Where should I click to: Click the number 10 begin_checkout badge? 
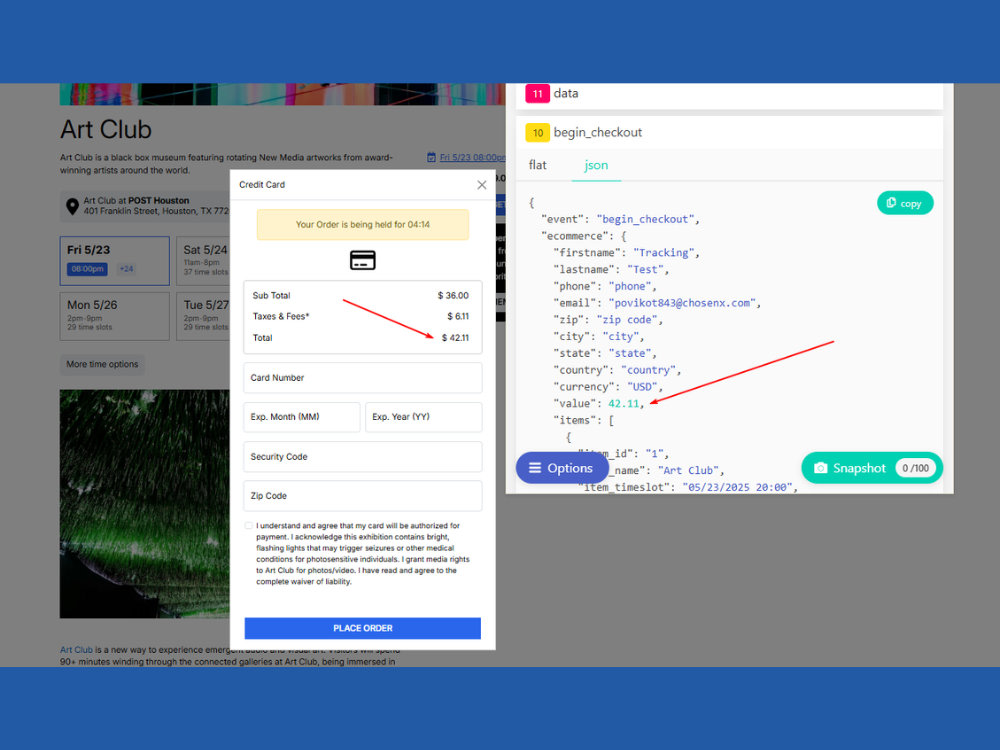pyautogui.click(x=538, y=133)
